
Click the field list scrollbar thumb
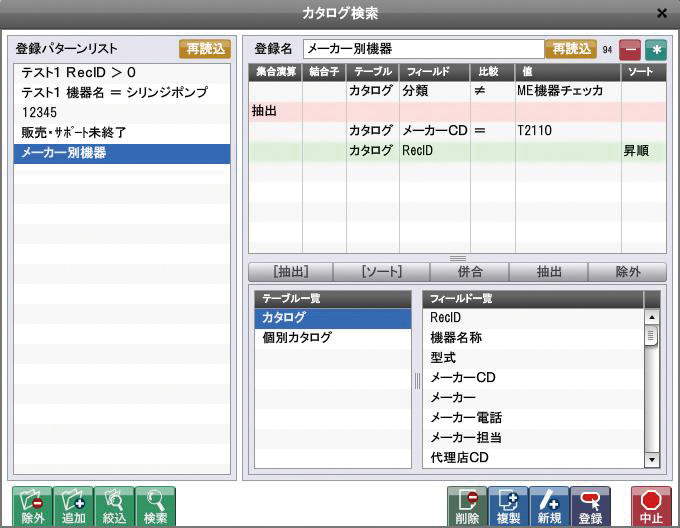pos(651,336)
